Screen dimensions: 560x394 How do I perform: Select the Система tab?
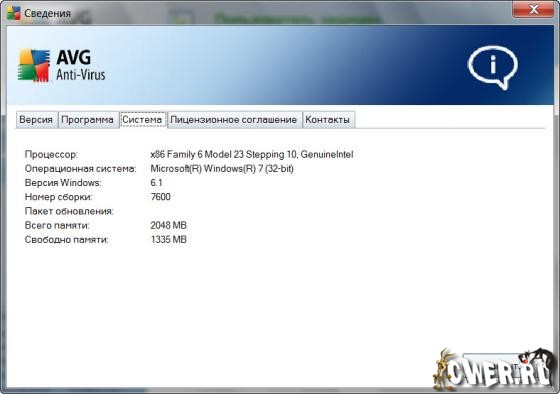tap(142, 119)
